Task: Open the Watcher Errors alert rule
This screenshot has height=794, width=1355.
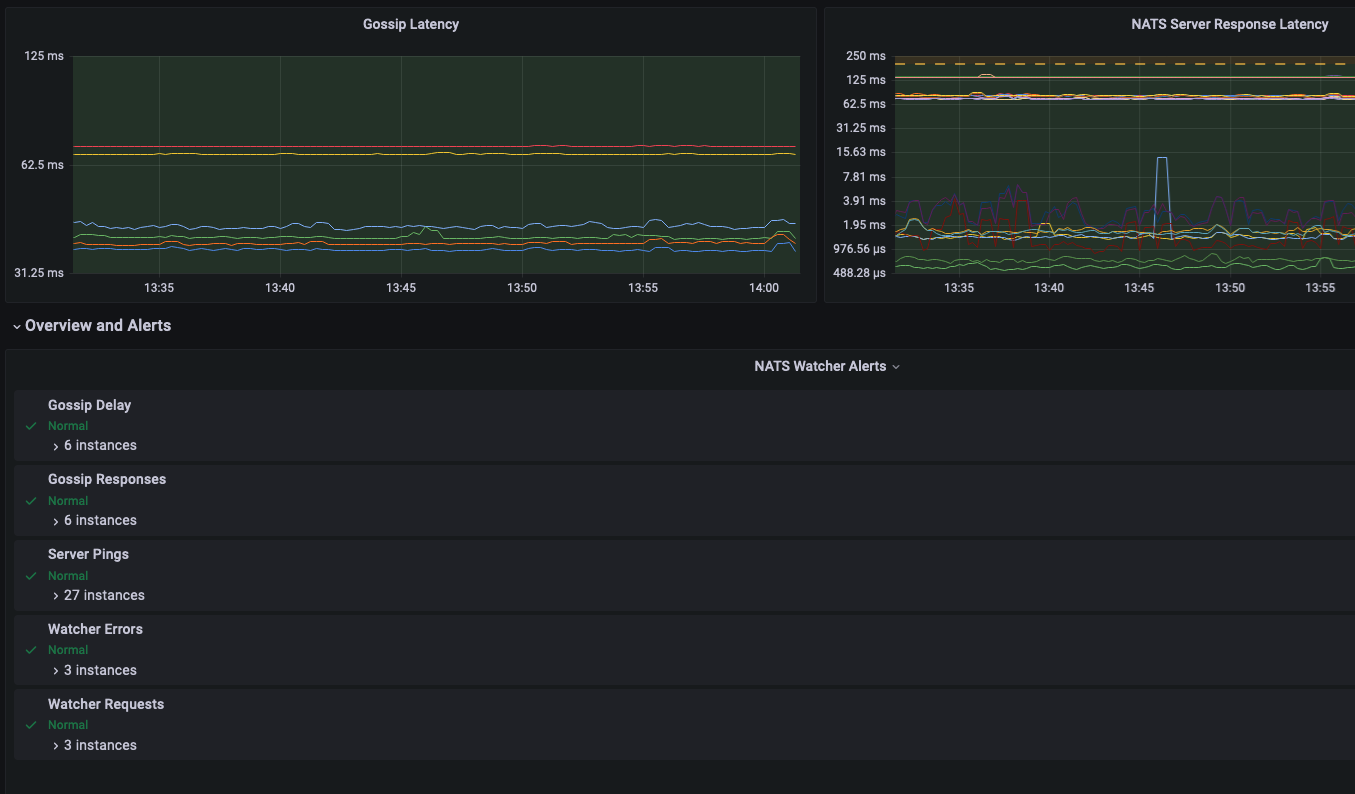Action: [95, 629]
